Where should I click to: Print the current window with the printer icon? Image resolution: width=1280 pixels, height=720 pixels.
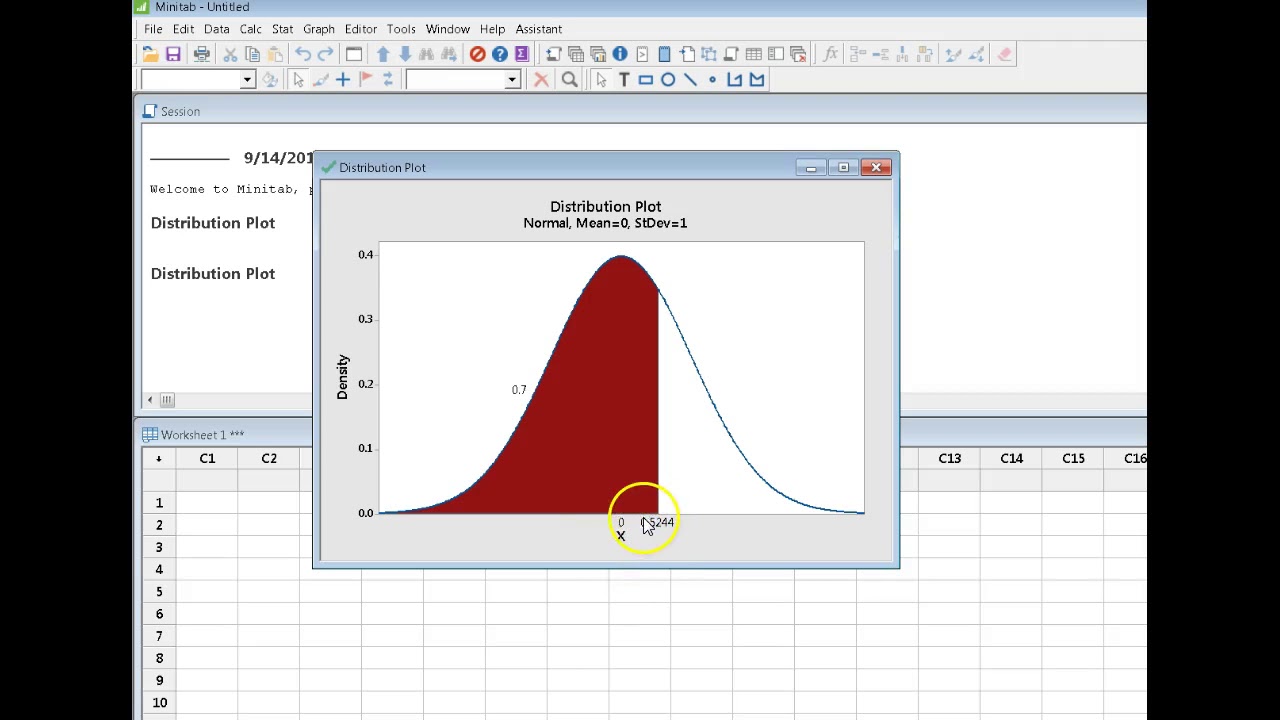201,54
